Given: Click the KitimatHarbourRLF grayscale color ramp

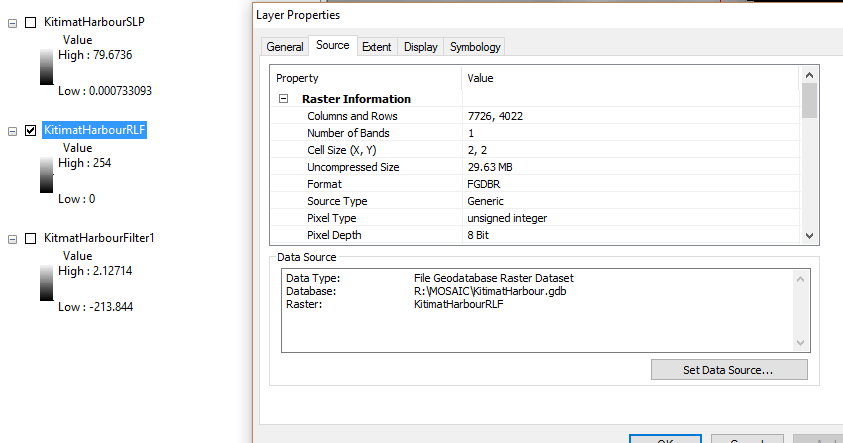Looking at the screenshot, I should 47,174.
